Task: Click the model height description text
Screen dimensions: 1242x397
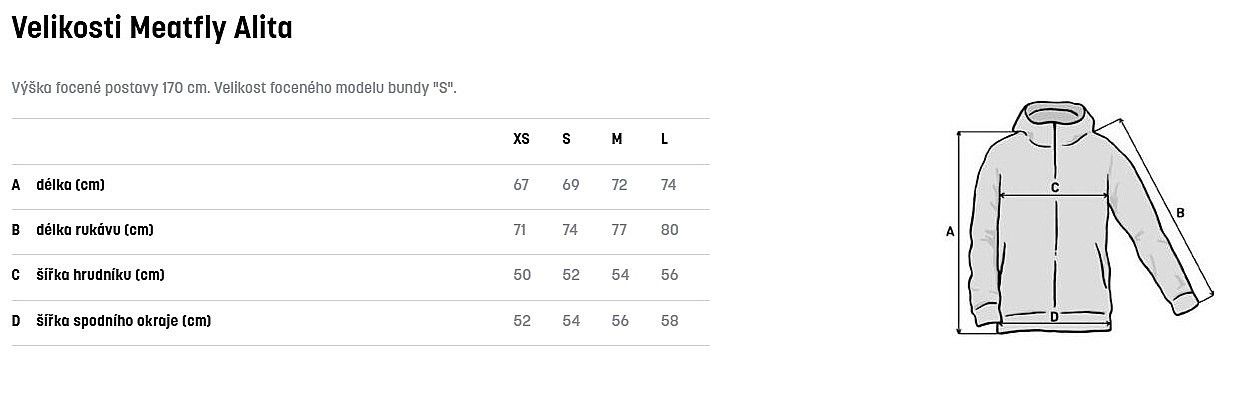Action: (234, 88)
